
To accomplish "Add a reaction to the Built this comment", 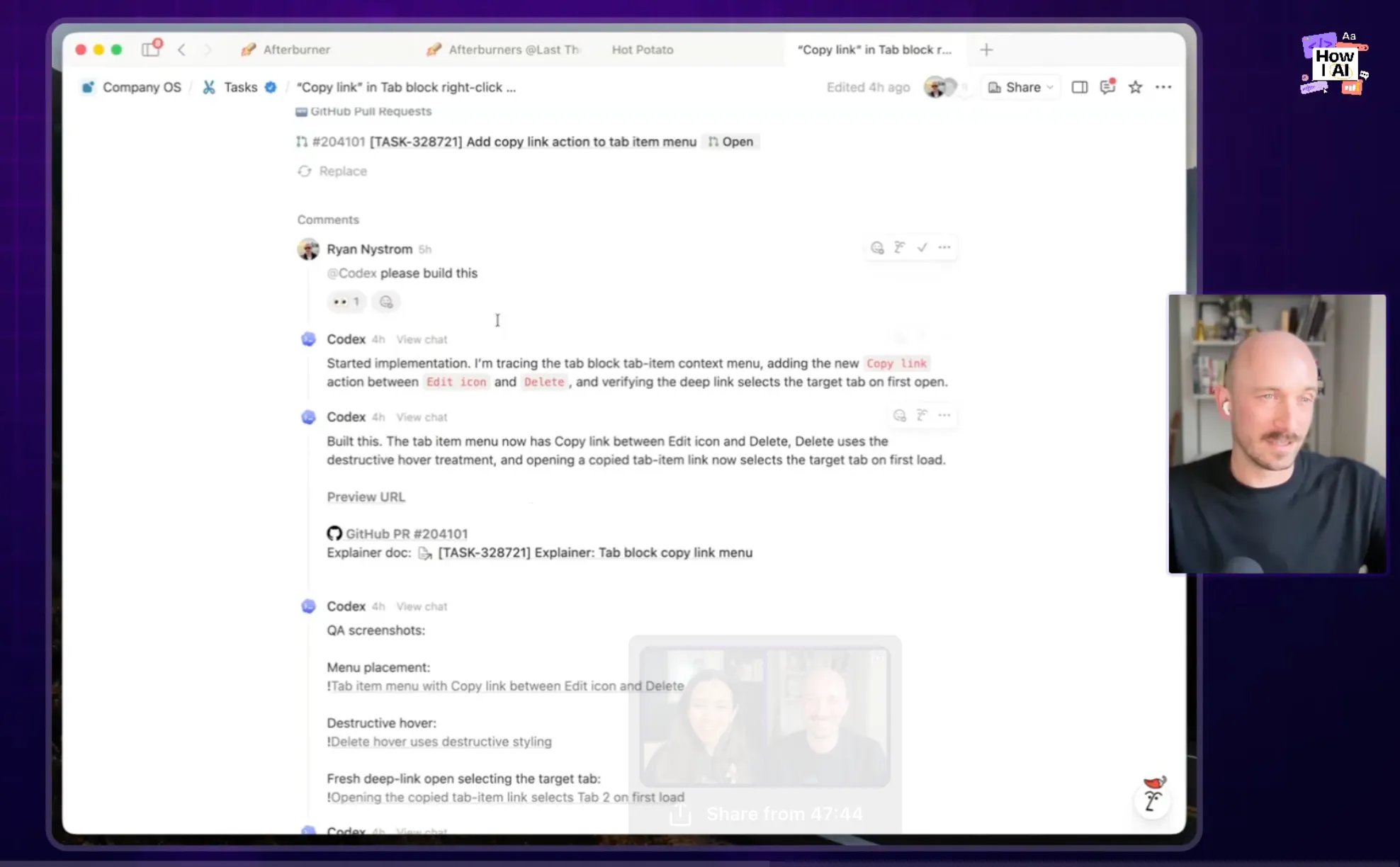I will [x=900, y=415].
